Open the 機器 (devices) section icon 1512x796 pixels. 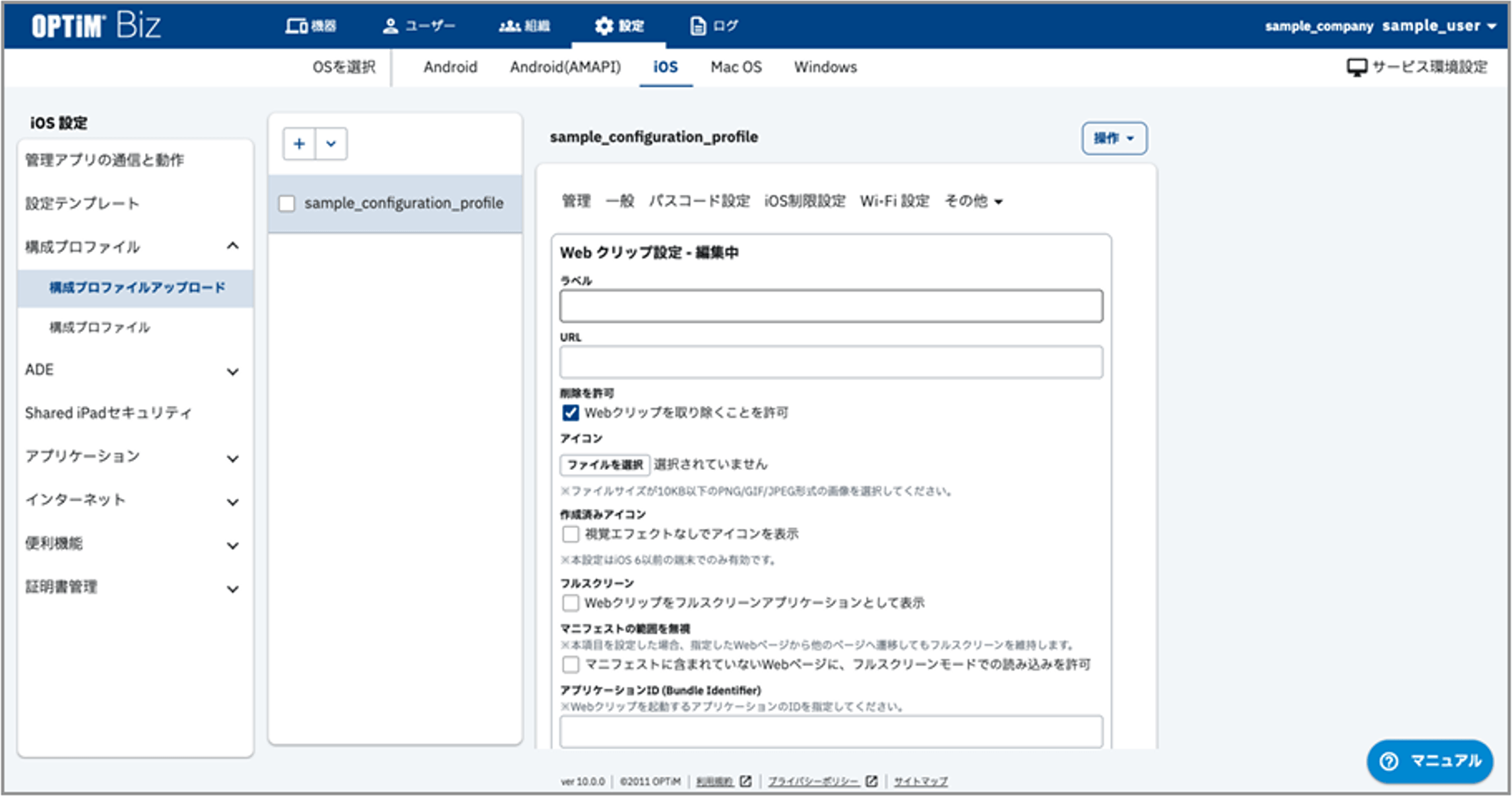(296, 26)
